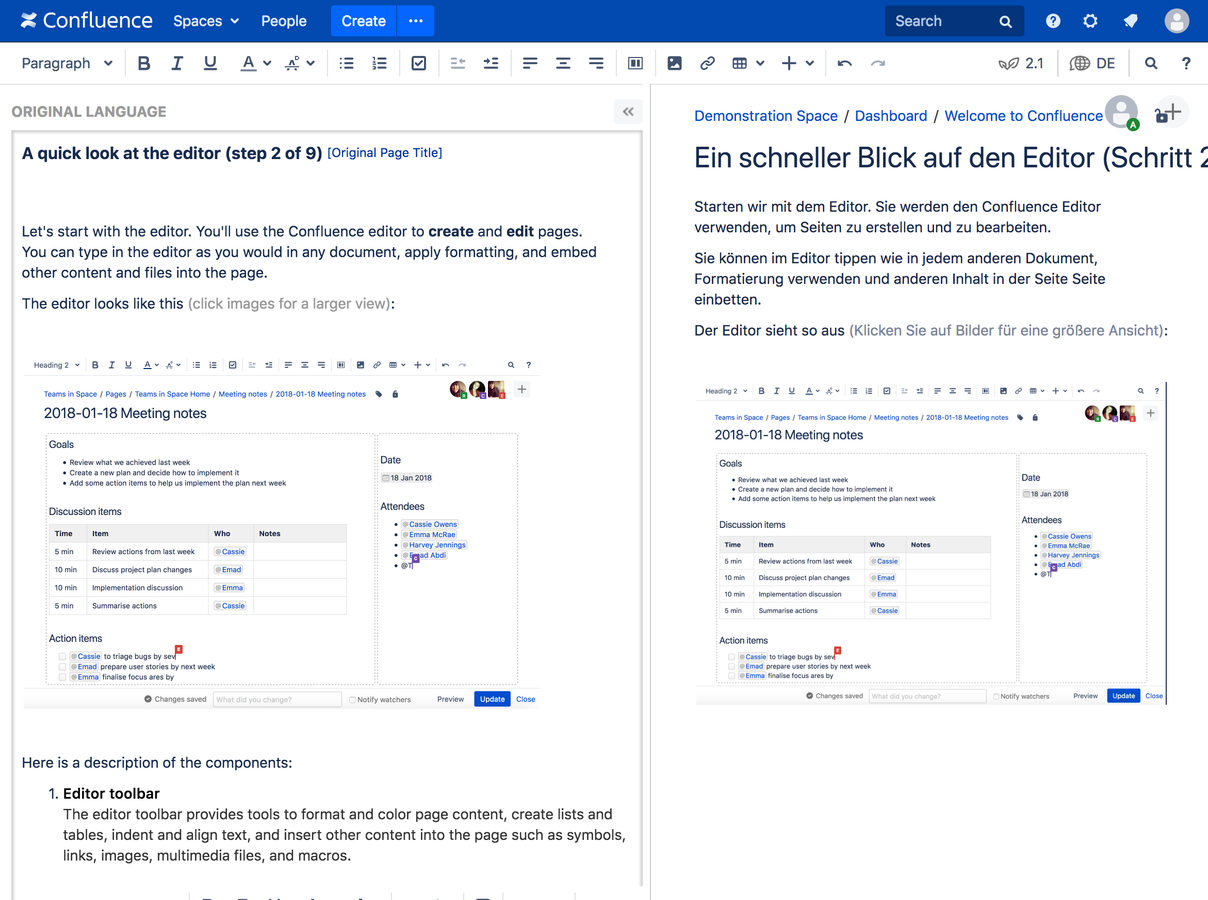Go to the People menu
Viewport: 1208px width, 900px height.
coord(284,21)
